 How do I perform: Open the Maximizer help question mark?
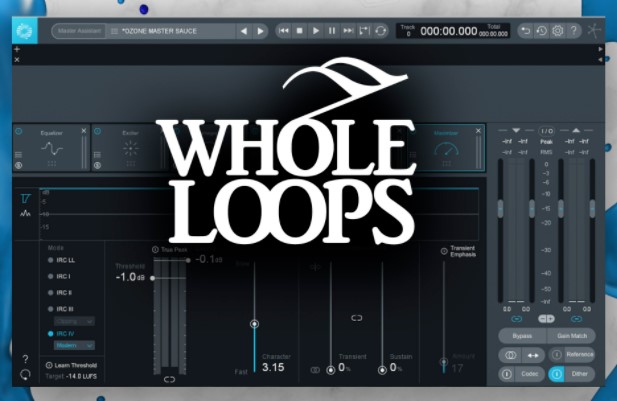[x=25, y=359]
